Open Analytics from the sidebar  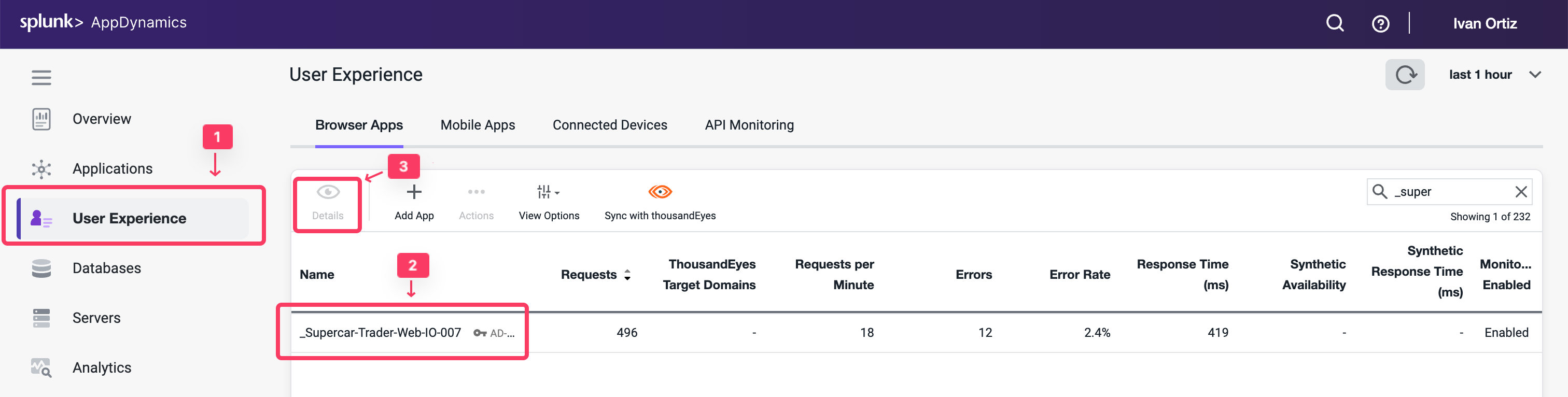coord(102,368)
